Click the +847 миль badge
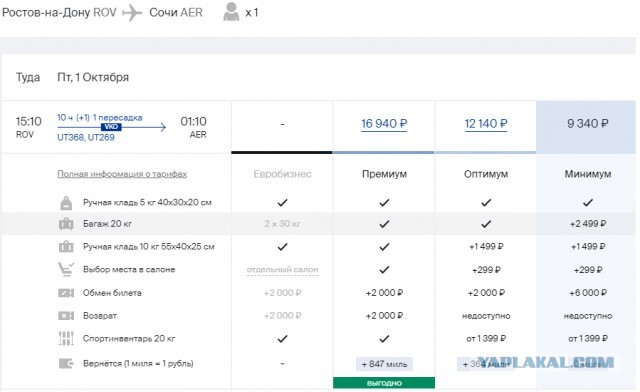The image size is (640, 392). (x=384, y=364)
